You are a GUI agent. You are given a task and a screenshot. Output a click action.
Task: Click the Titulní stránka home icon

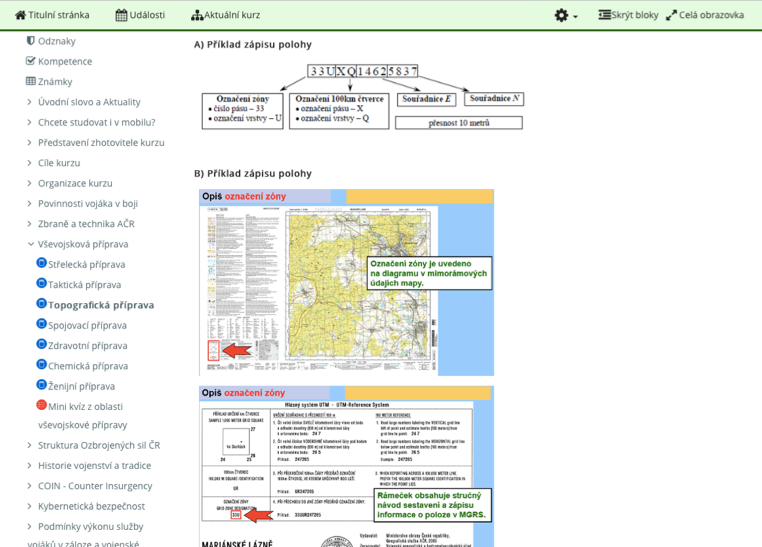tap(20, 15)
